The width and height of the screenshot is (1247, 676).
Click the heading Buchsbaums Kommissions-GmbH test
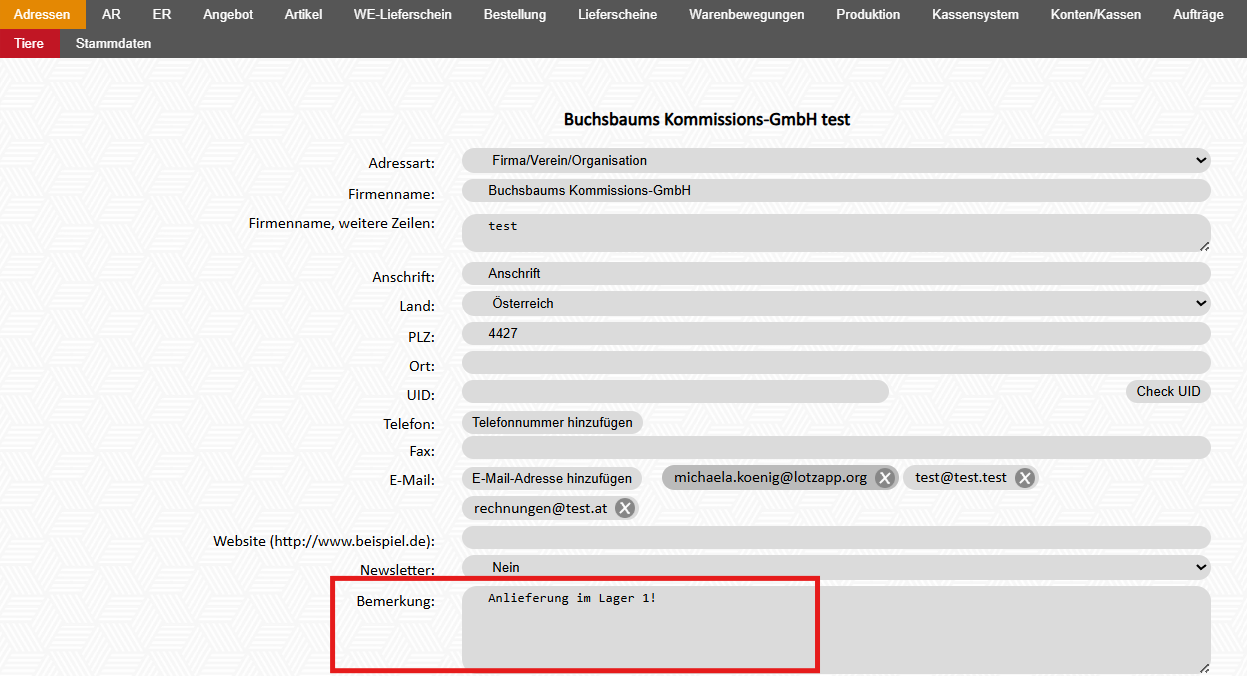(x=707, y=119)
